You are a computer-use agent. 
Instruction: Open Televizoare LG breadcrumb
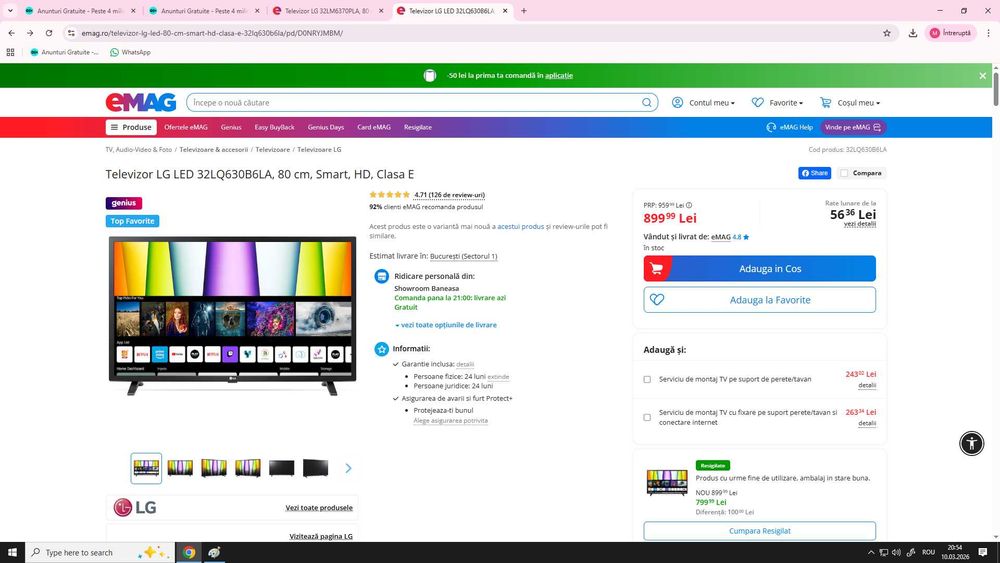pos(319,150)
